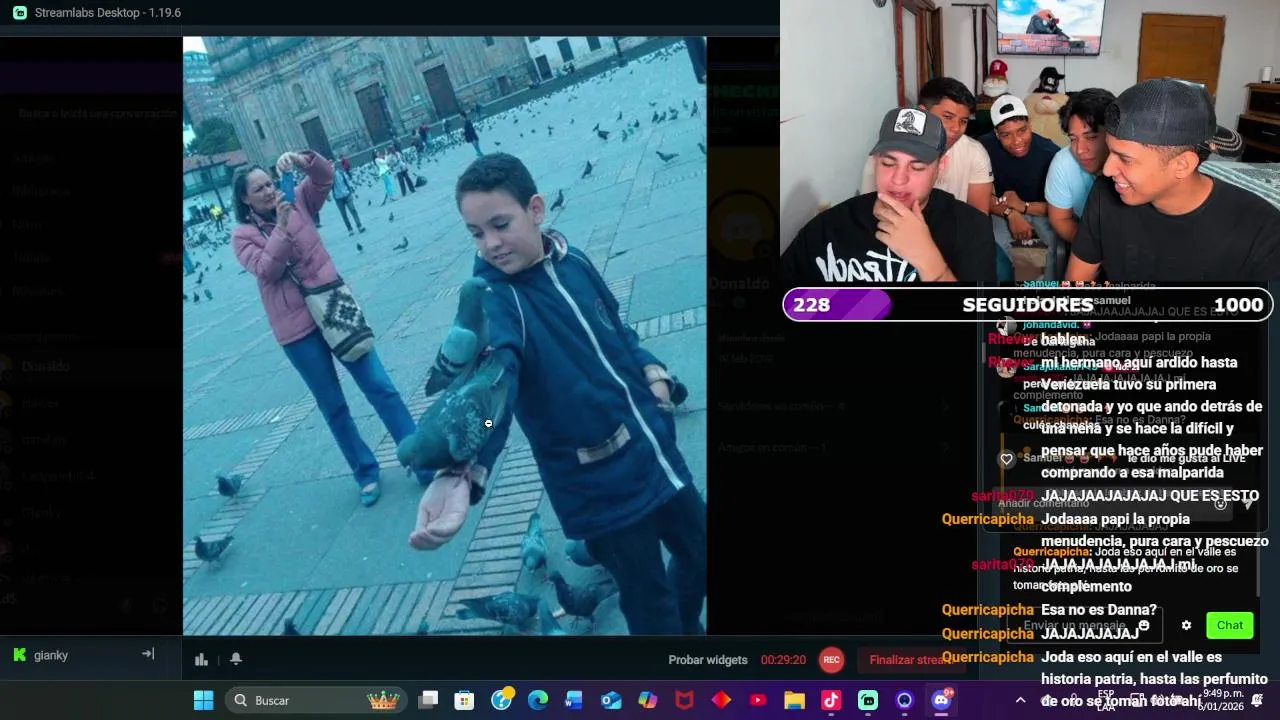The height and width of the screenshot is (720, 1280).
Task: Click the red REC recording button
Action: tap(830, 660)
